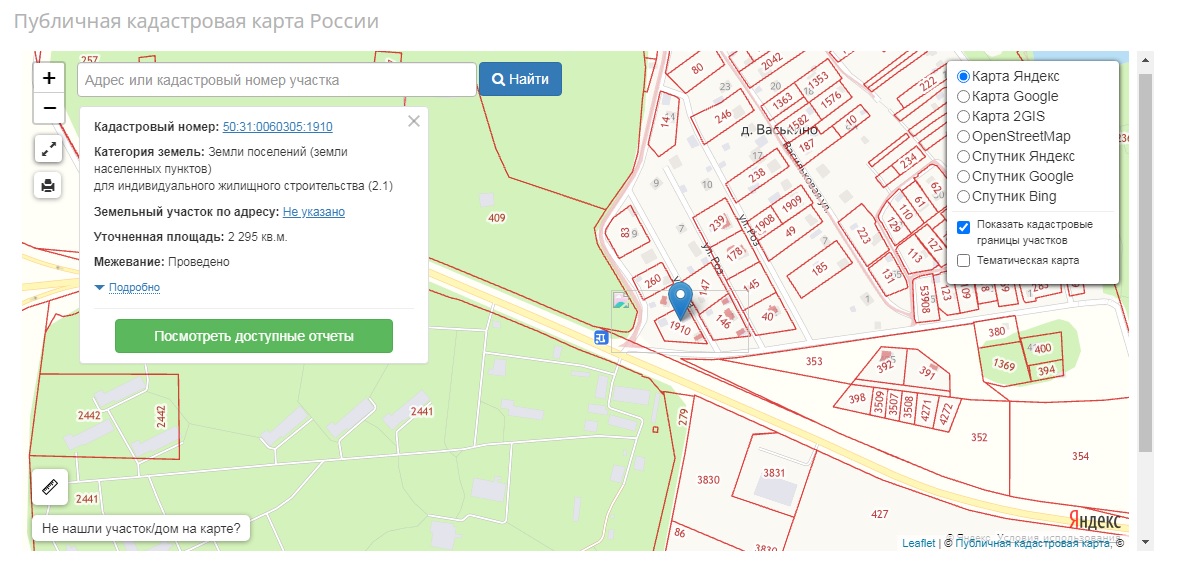Close the cadastral info popup
The width and height of the screenshot is (1178, 576).
pos(414,121)
